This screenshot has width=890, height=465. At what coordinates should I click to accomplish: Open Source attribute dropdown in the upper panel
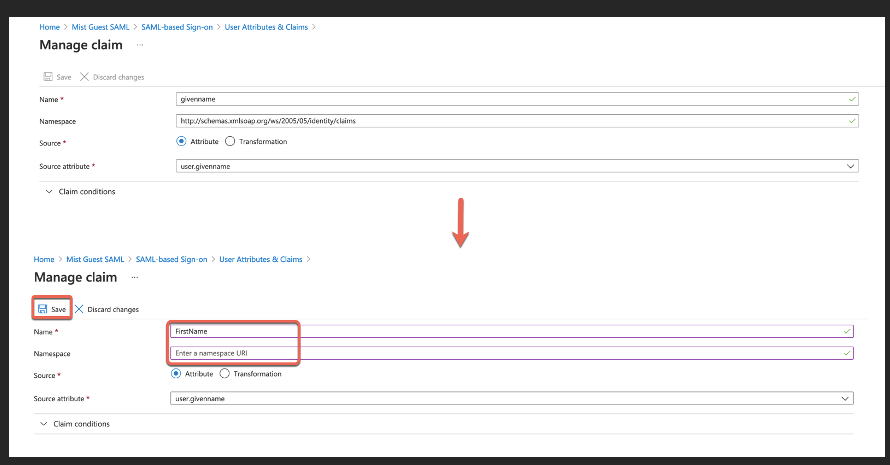[x=850, y=166]
